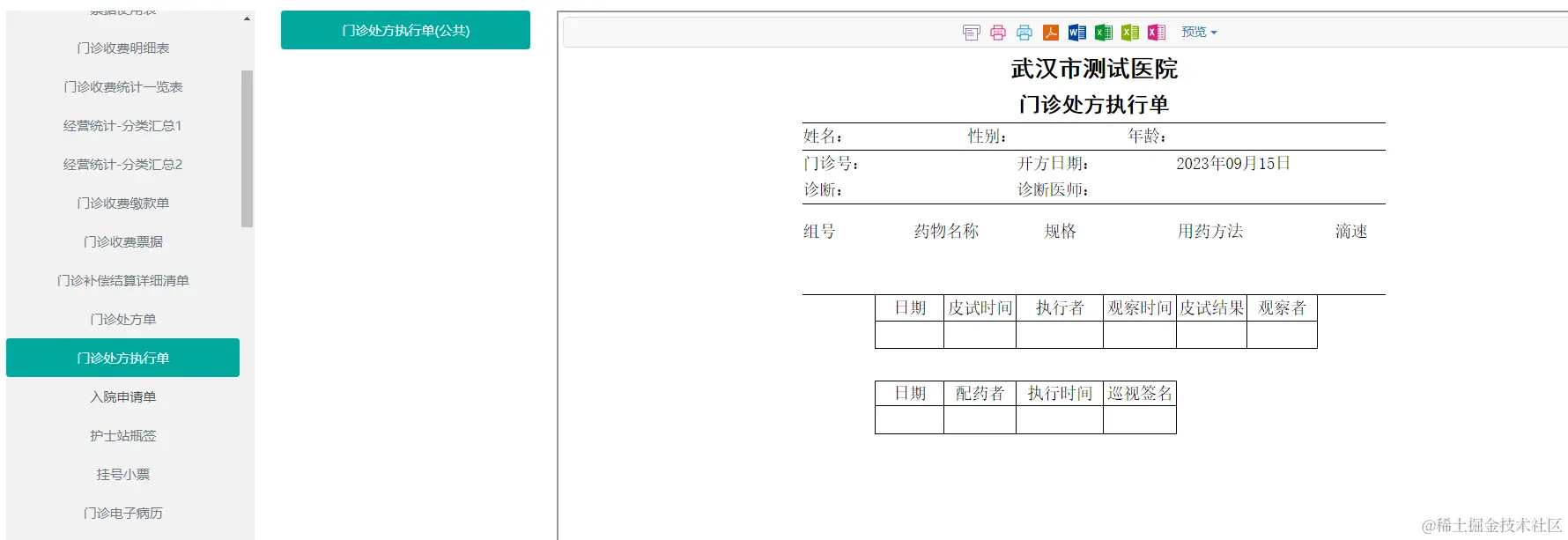
Task: Export report to Word document icon
Action: coord(1077,33)
